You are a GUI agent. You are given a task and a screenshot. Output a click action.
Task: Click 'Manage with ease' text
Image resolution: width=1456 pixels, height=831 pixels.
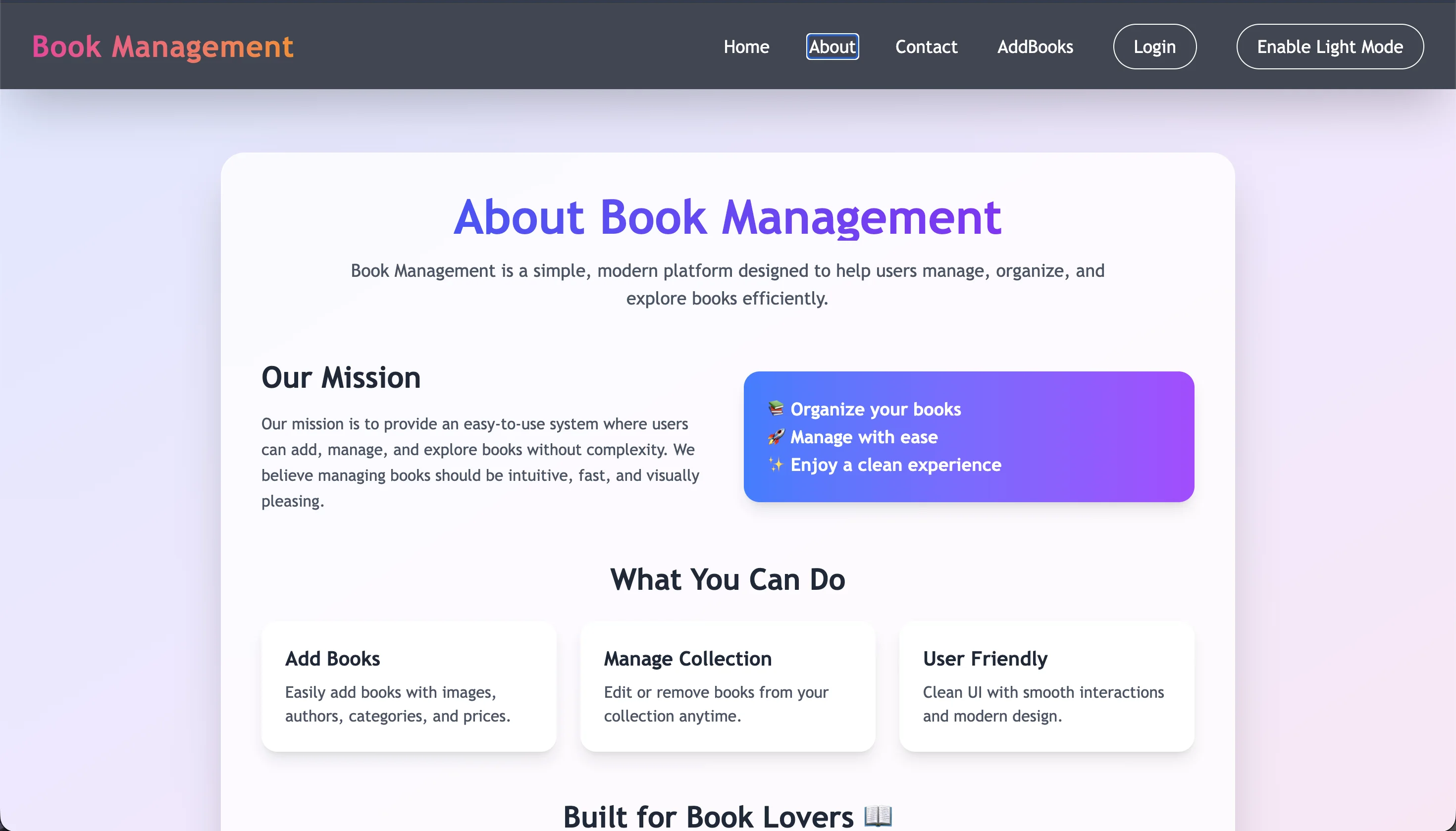(864, 437)
